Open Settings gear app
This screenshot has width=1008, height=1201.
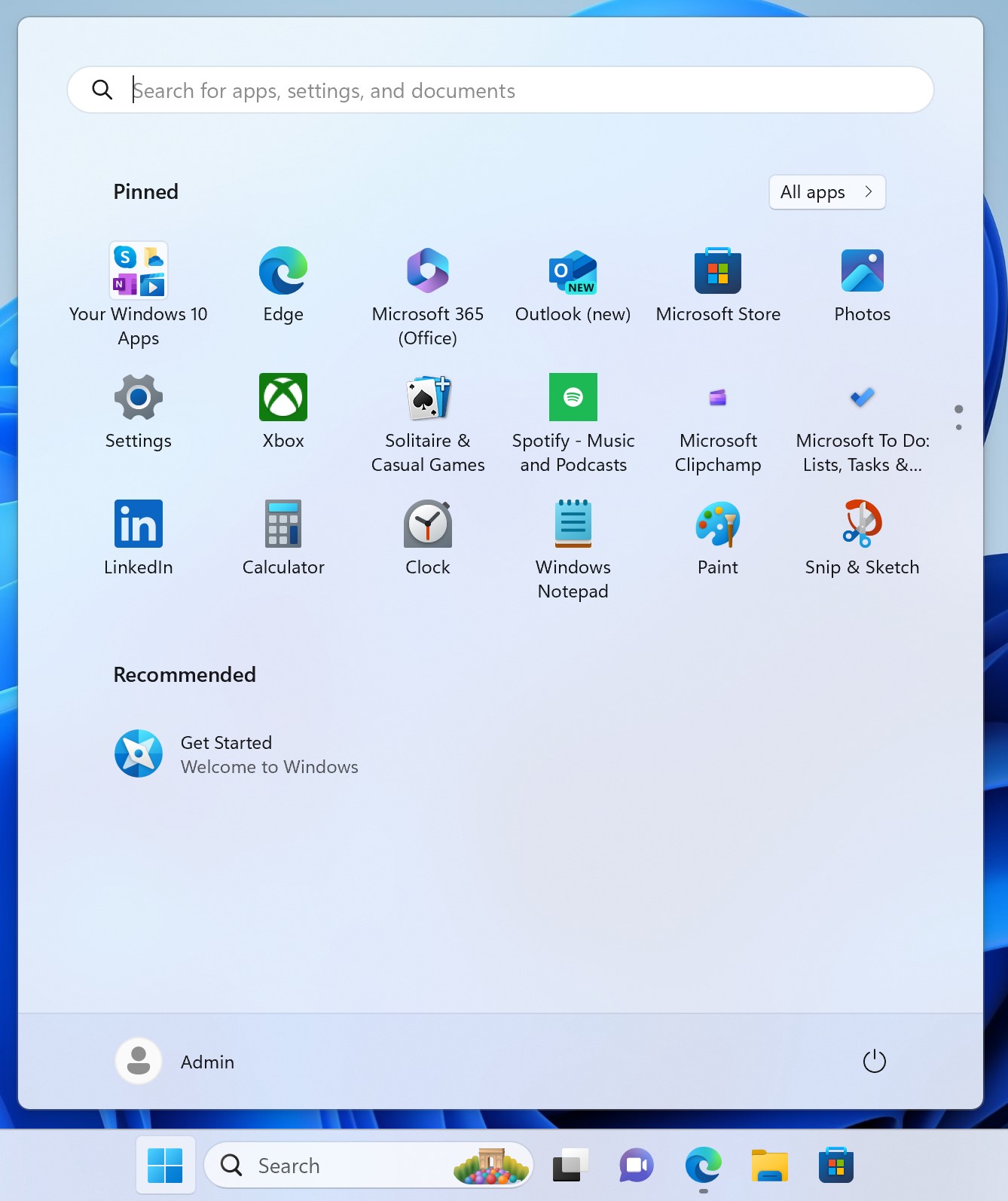139,411
